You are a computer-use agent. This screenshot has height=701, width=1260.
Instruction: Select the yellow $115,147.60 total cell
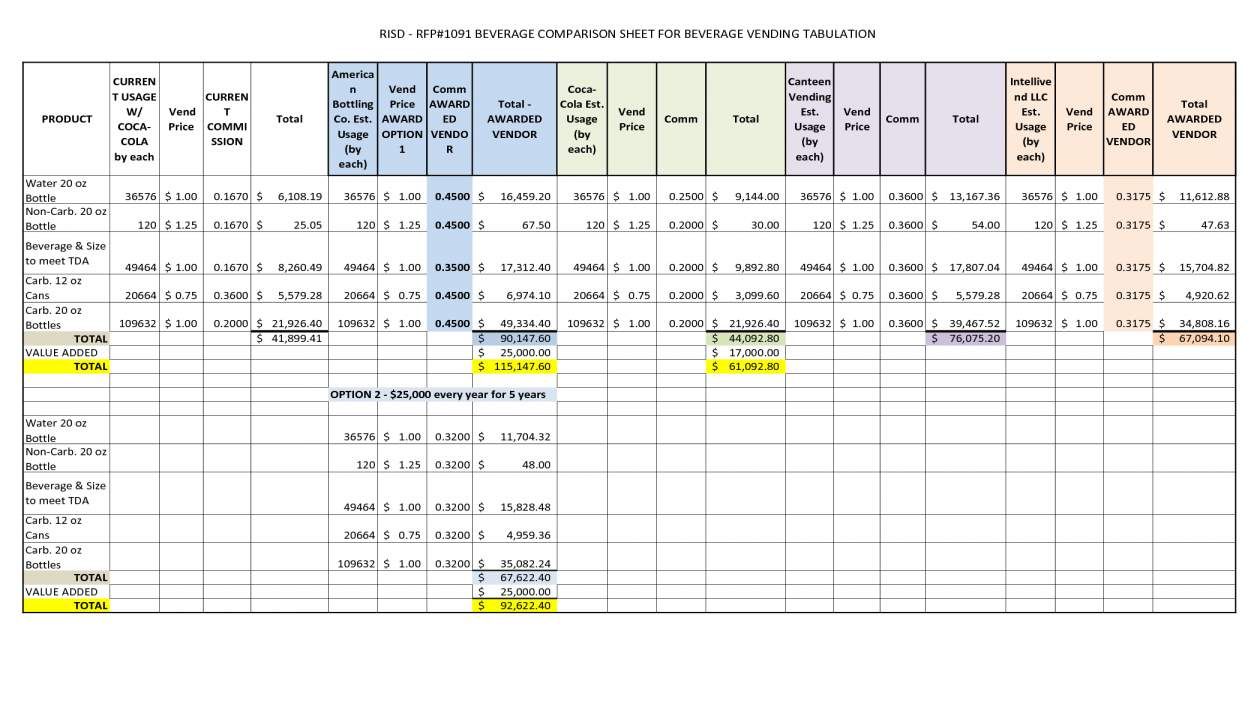[x=514, y=367]
